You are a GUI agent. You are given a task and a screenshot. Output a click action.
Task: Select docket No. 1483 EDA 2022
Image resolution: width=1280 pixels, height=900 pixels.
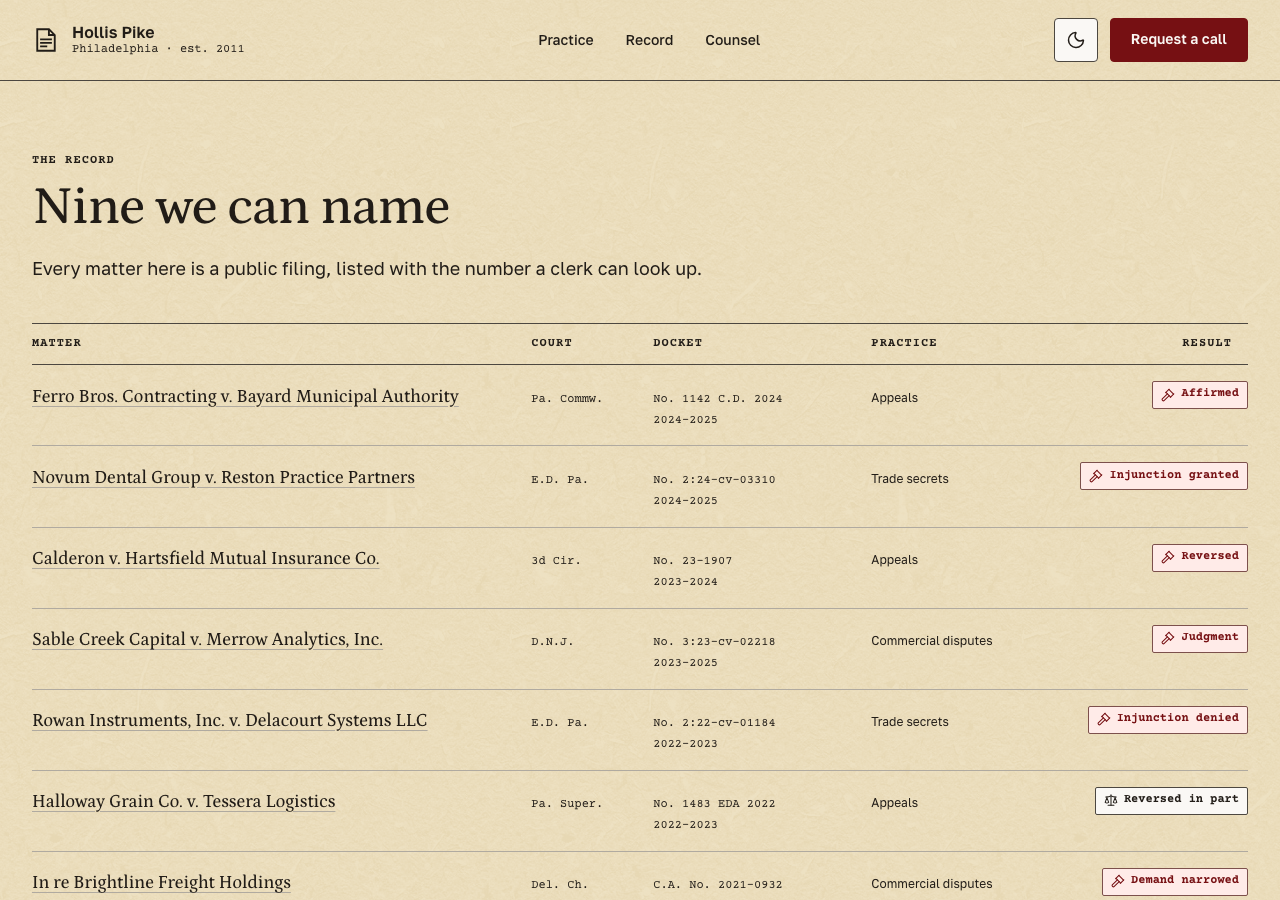(714, 803)
